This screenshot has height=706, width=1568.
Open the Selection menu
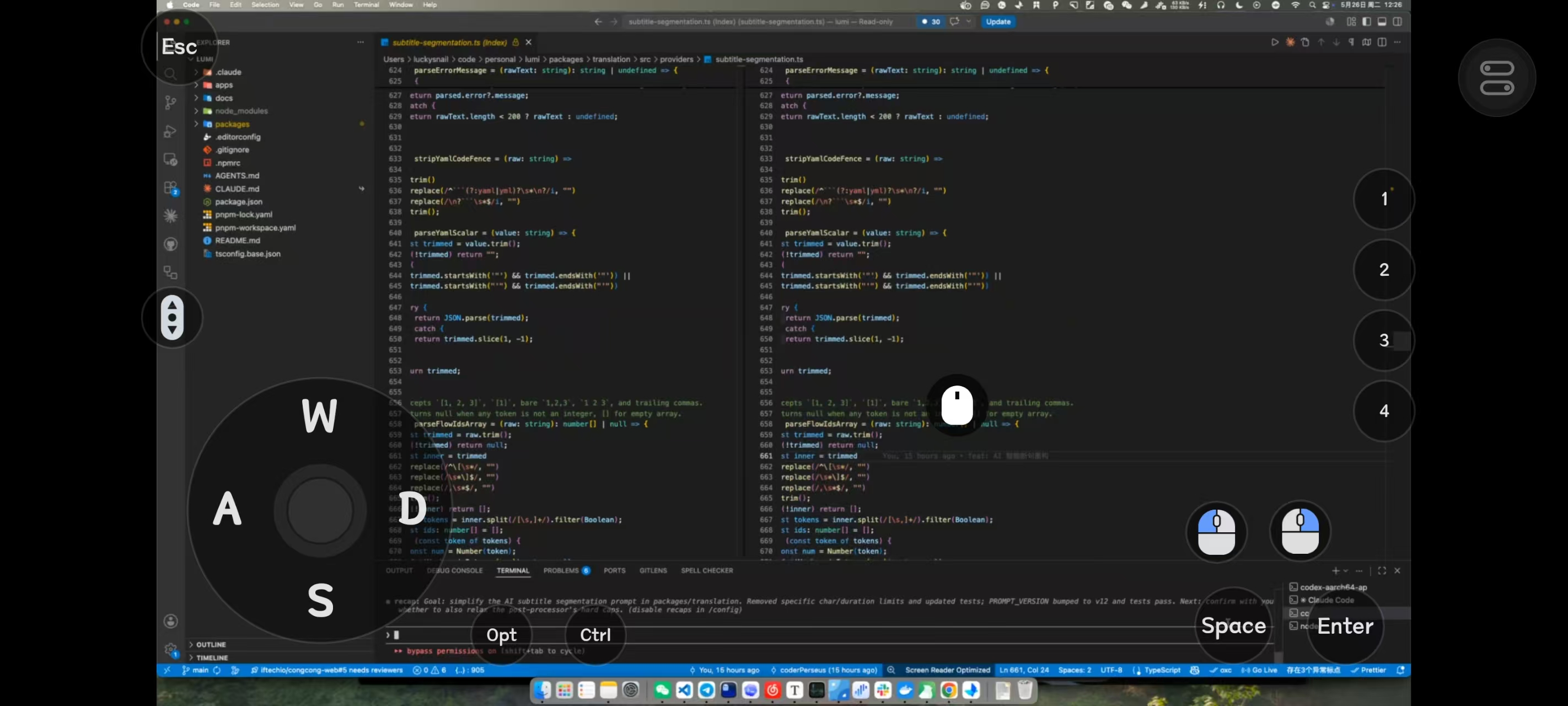(x=265, y=5)
